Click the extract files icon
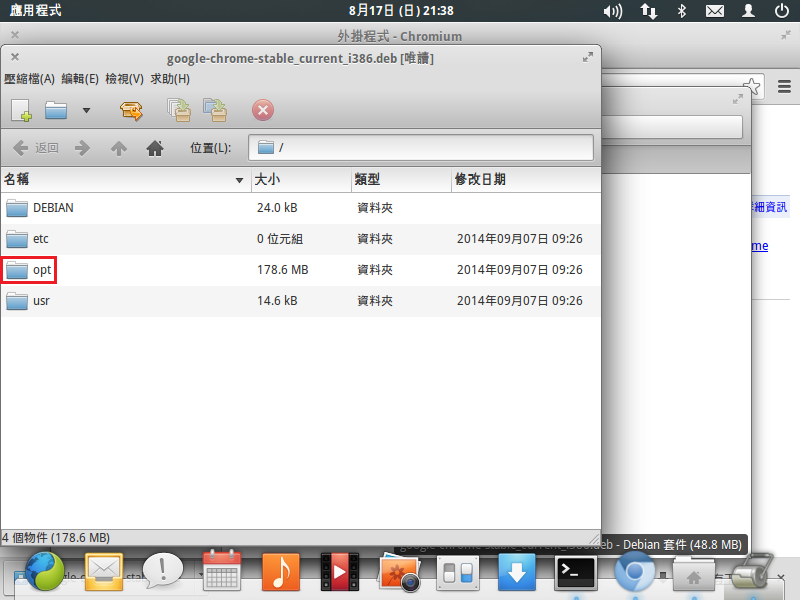The height and width of the screenshot is (600, 800). (131, 110)
